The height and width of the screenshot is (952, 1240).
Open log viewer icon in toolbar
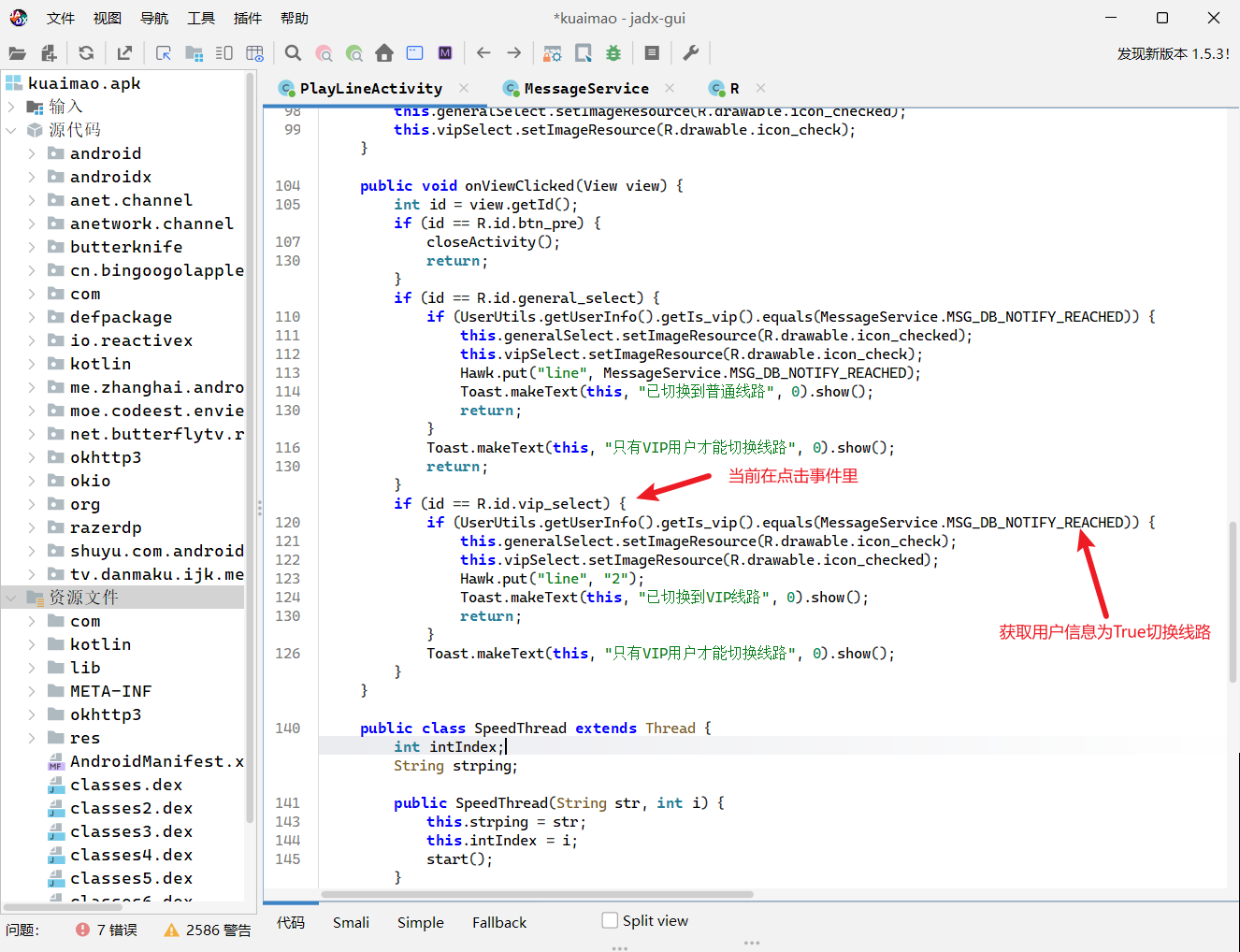[x=653, y=53]
